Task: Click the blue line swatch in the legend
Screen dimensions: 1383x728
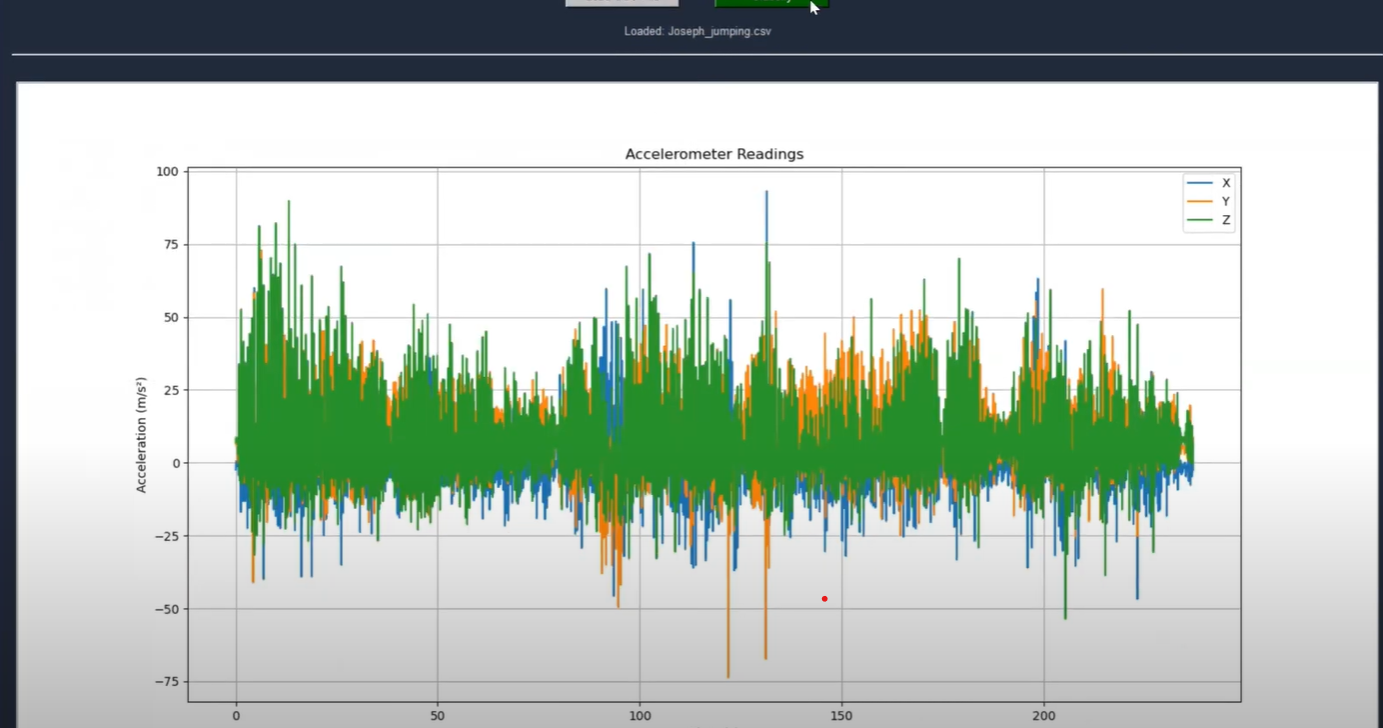Action: 1199,183
